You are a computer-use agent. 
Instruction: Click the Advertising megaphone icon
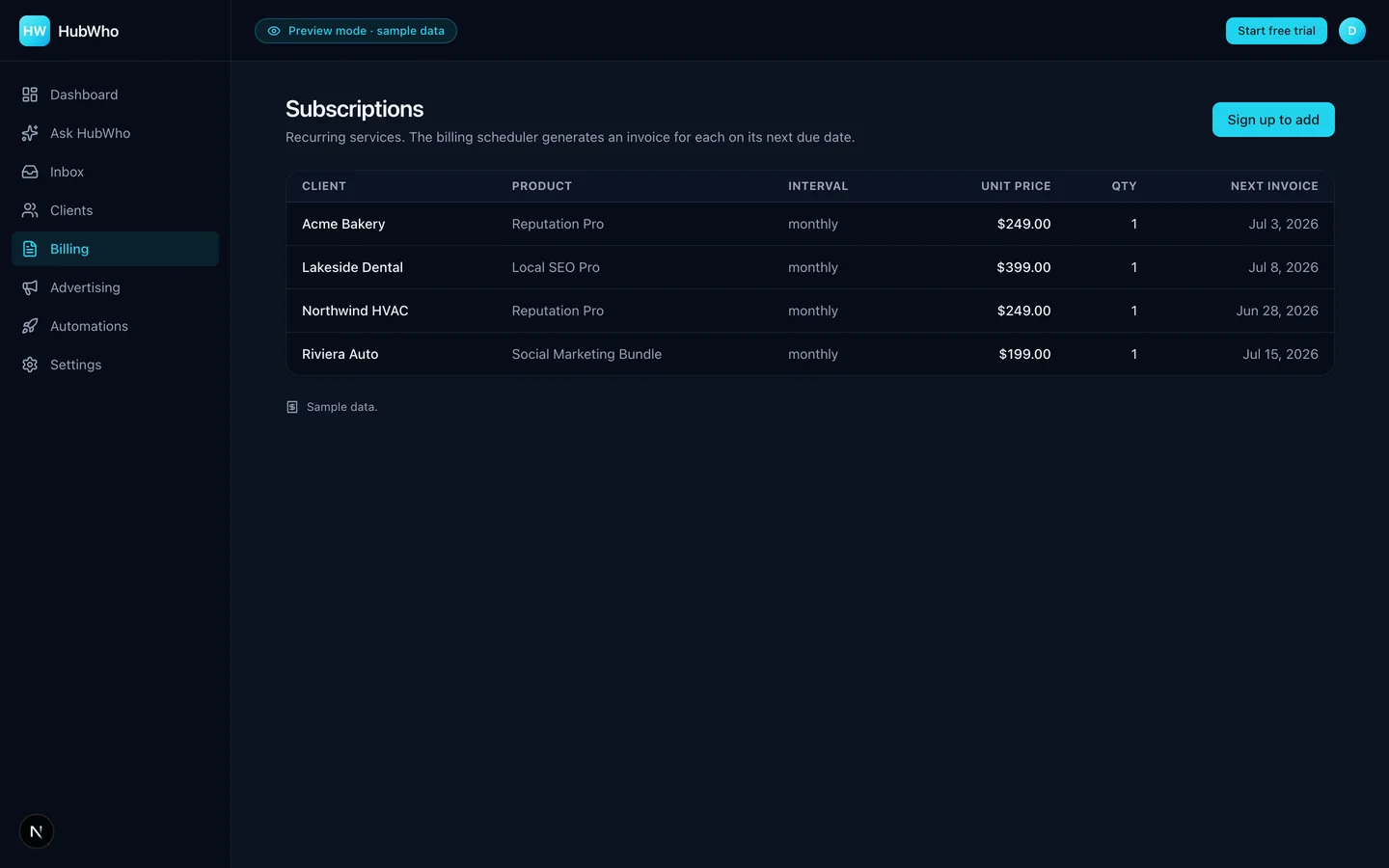point(30,287)
